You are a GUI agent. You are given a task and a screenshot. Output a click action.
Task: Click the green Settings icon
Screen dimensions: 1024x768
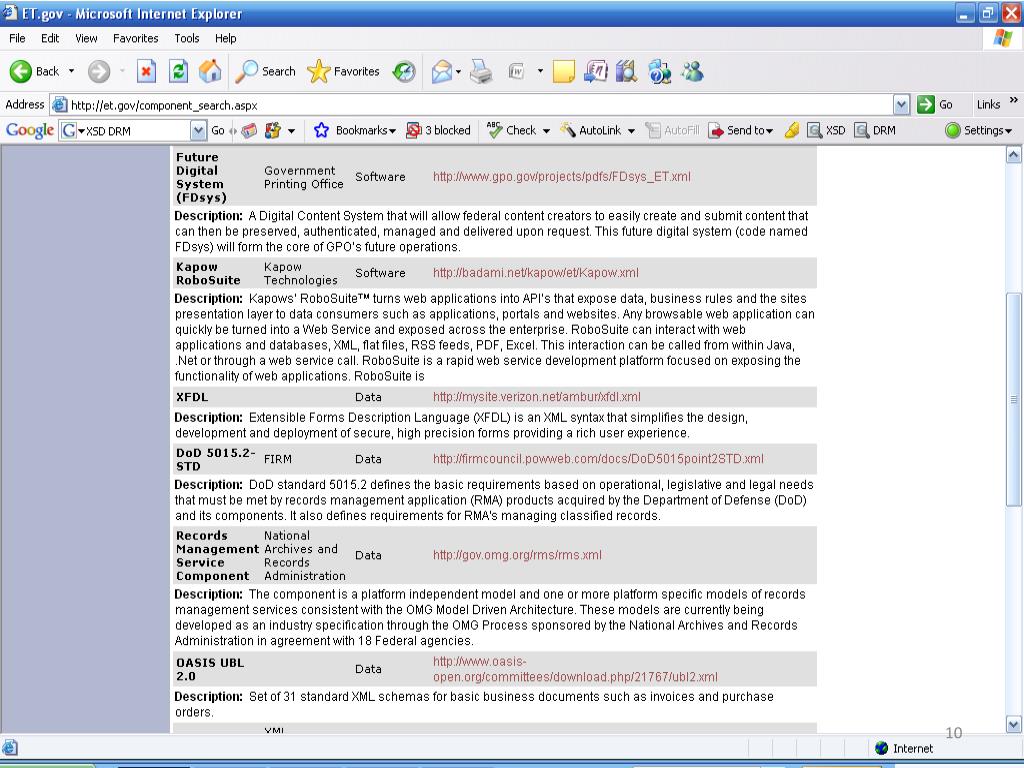click(x=953, y=131)
